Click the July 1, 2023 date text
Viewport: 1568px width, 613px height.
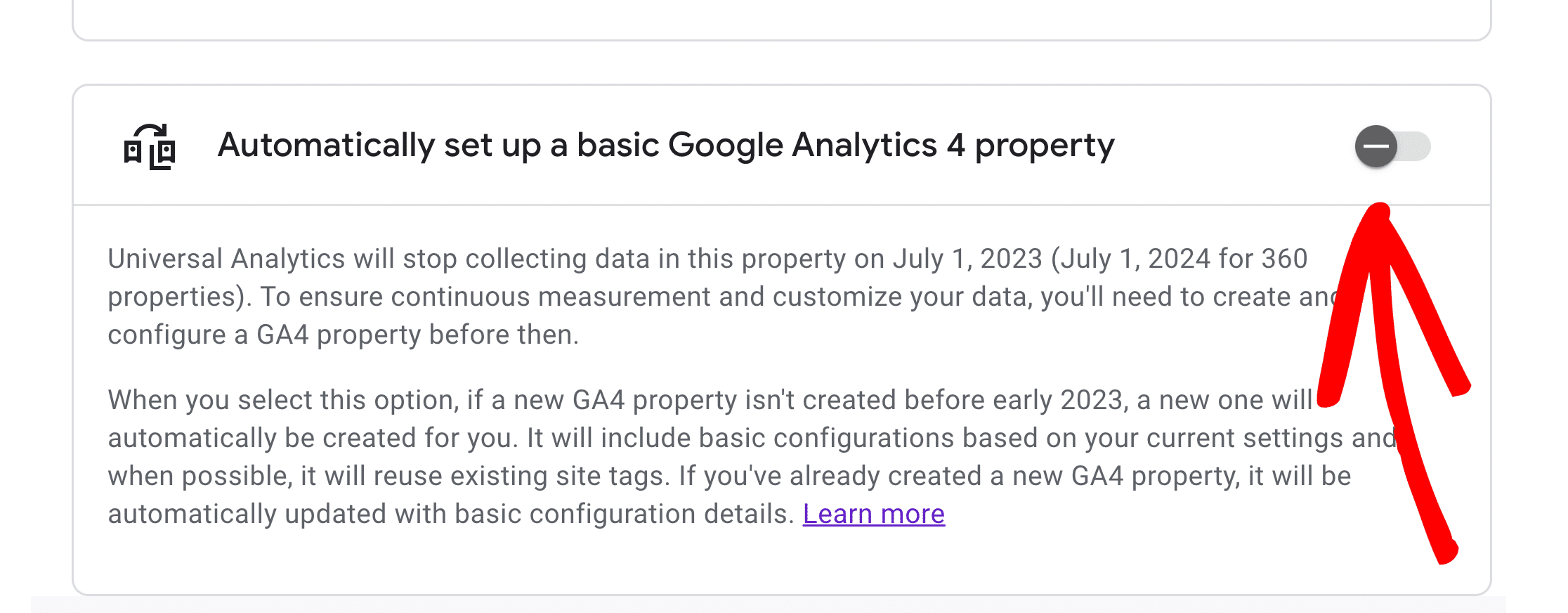coord(967,259)
